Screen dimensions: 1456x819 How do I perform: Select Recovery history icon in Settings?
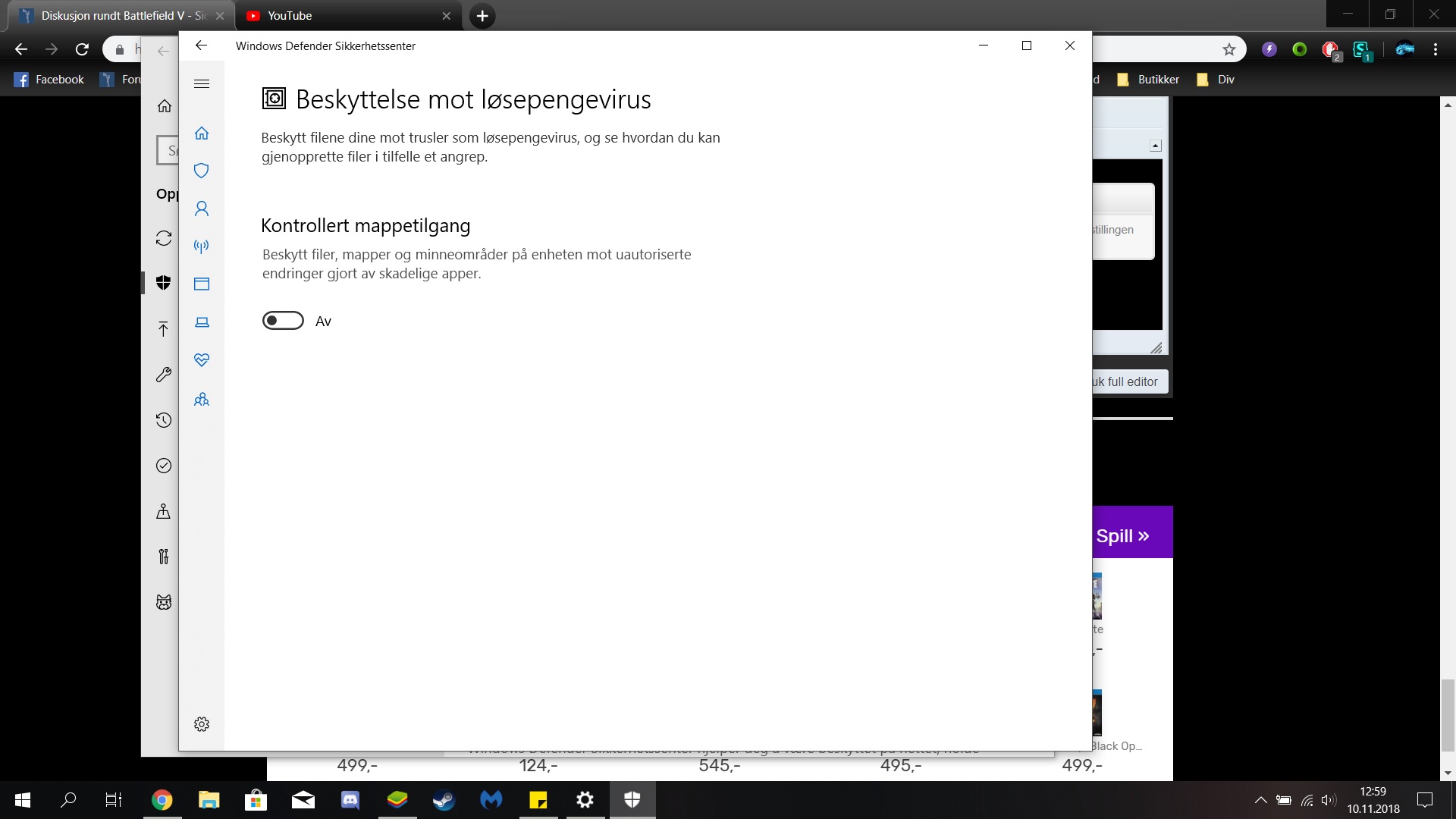tap(164, 420)
